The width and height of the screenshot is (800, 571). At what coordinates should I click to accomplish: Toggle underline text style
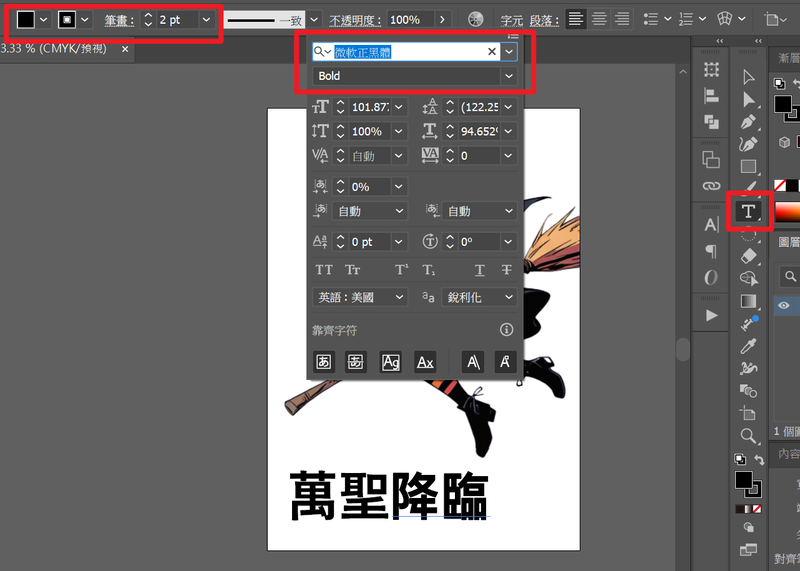480,270
